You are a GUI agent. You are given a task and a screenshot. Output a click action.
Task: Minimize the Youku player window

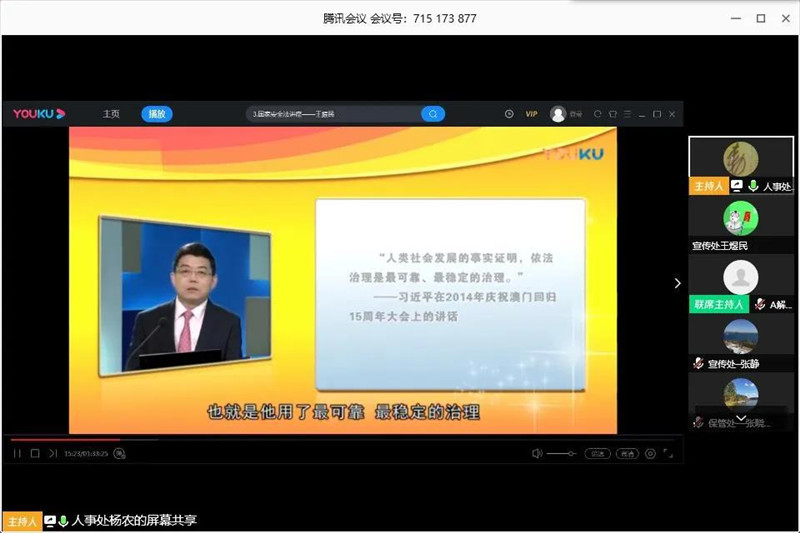(642, 115)
